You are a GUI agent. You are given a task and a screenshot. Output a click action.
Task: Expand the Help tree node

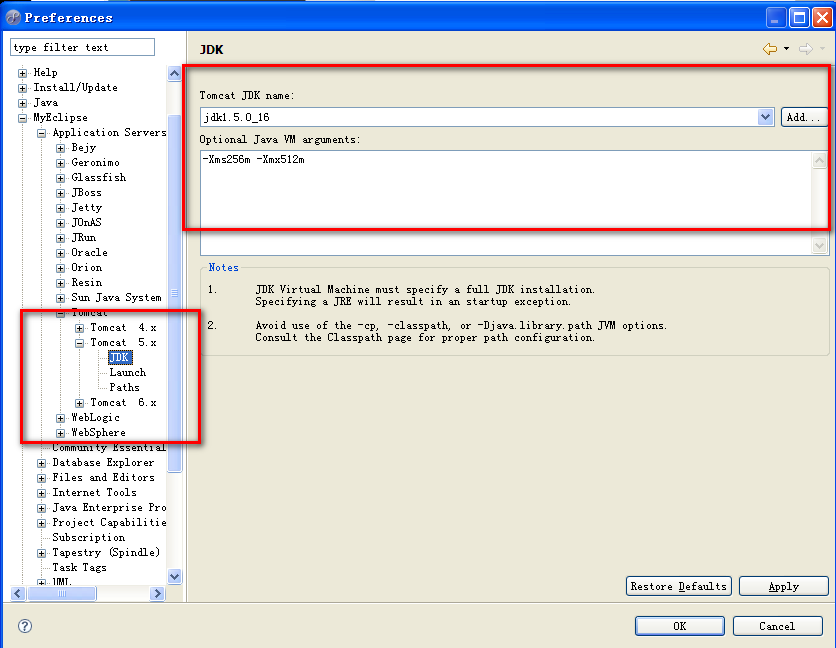click(x=22, y=73)
